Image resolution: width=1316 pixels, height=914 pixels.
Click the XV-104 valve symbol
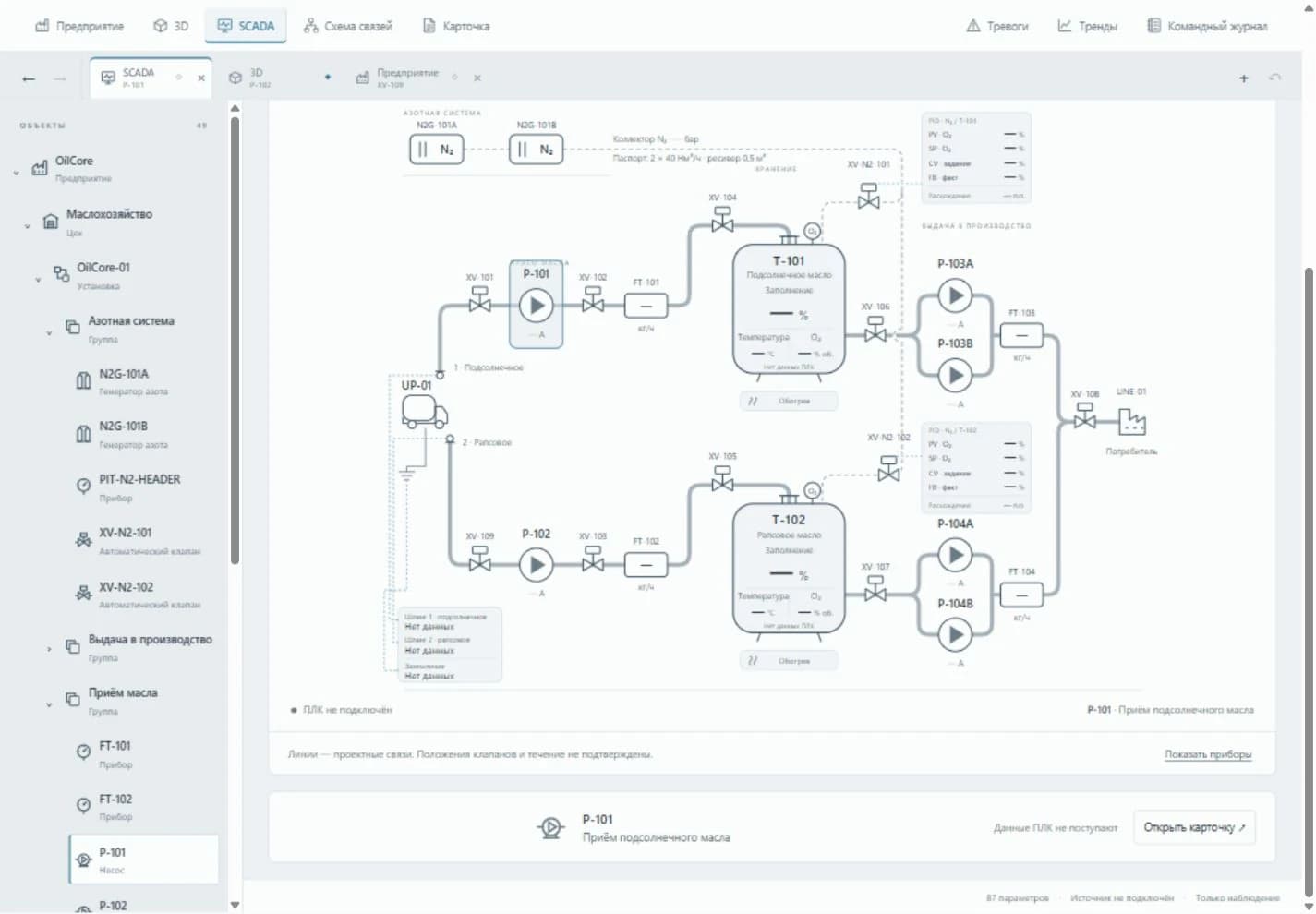[722, 220]
